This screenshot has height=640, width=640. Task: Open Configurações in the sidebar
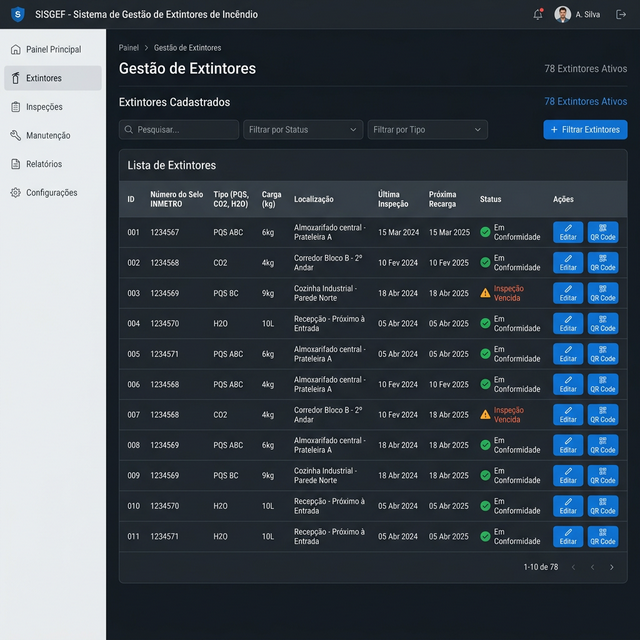(x=51, y=193)
